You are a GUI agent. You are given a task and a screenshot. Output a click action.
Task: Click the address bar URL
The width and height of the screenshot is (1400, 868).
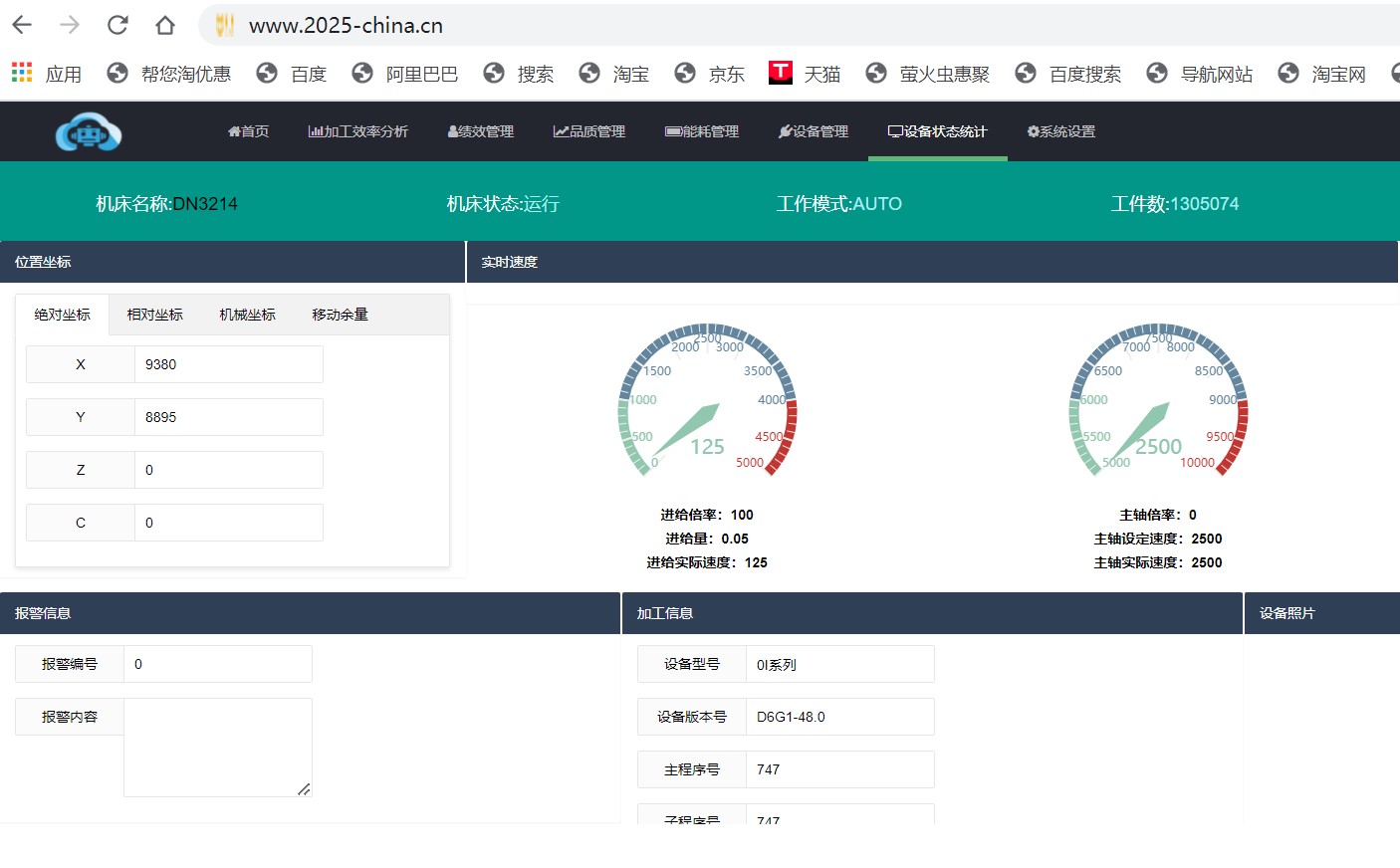(x=346, y=25)
